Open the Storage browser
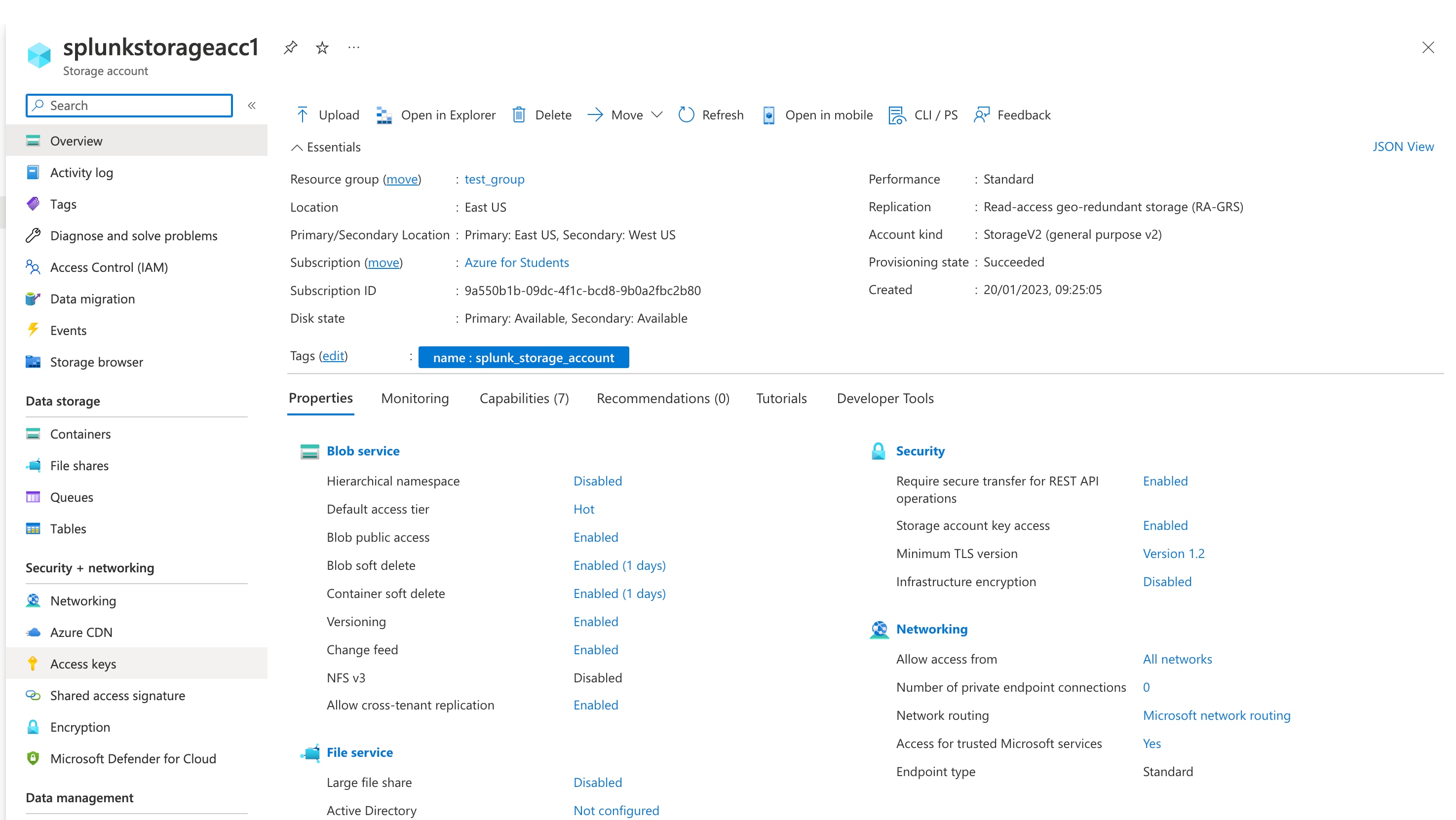 coord(136,362)
